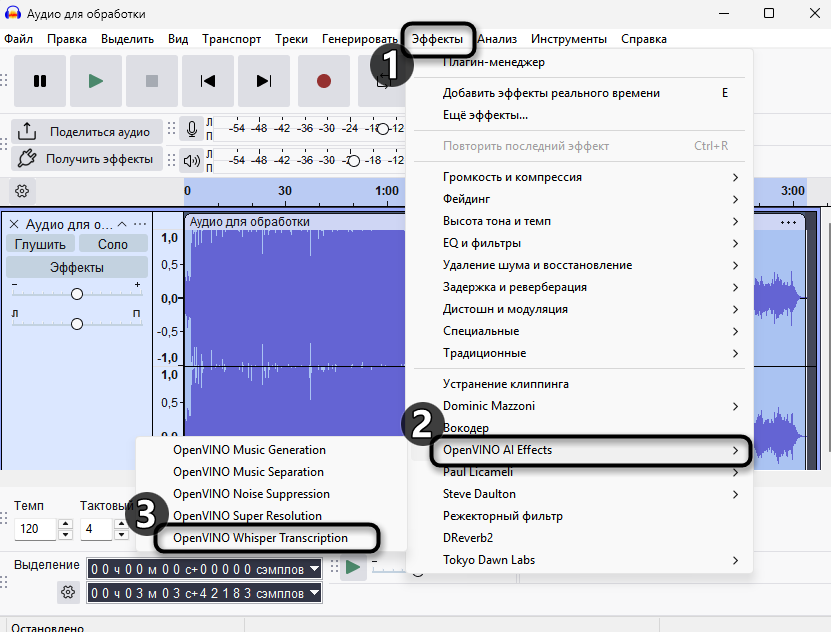Viewport: 831px width, 632px height.
Task: Expand OpenVINO AI Effects submenu
Action: (x=579, y=450)
